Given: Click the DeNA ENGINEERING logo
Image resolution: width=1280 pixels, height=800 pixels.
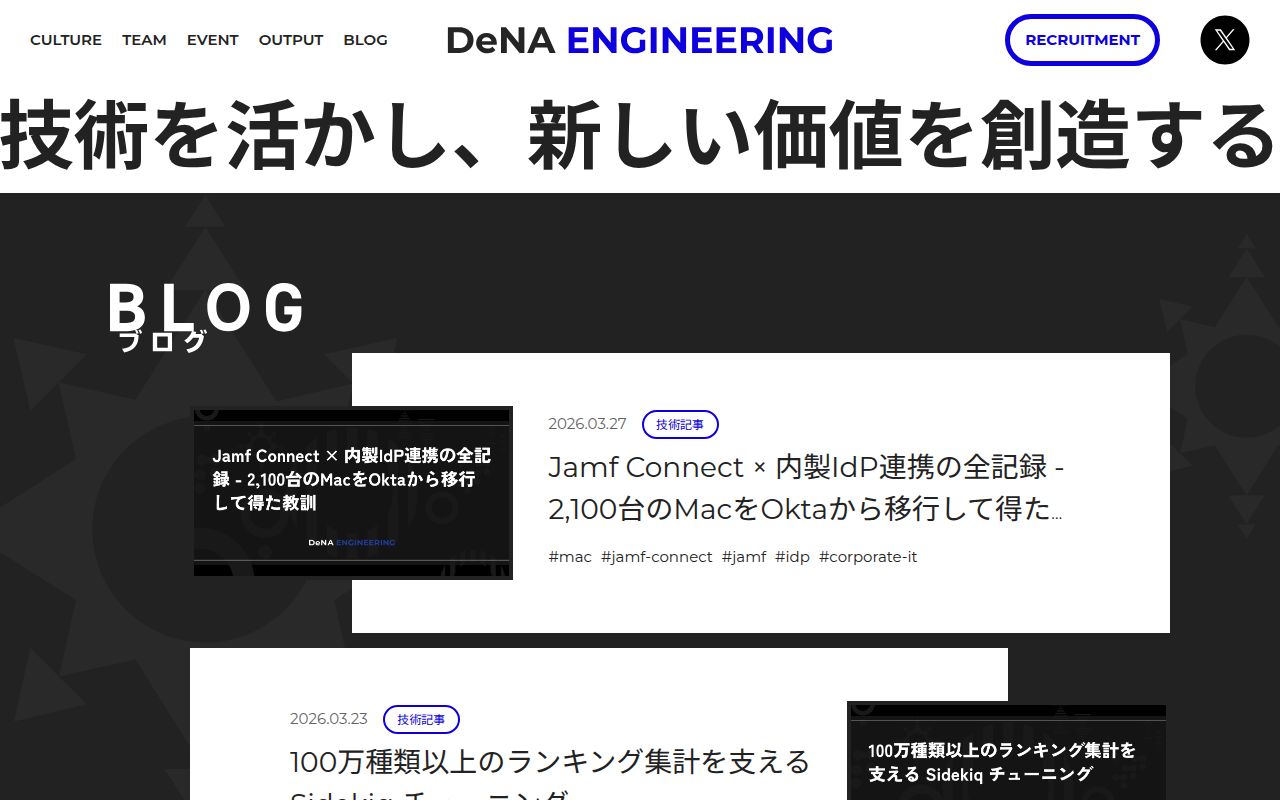Looking at the screenshot, I should (640, 40).
